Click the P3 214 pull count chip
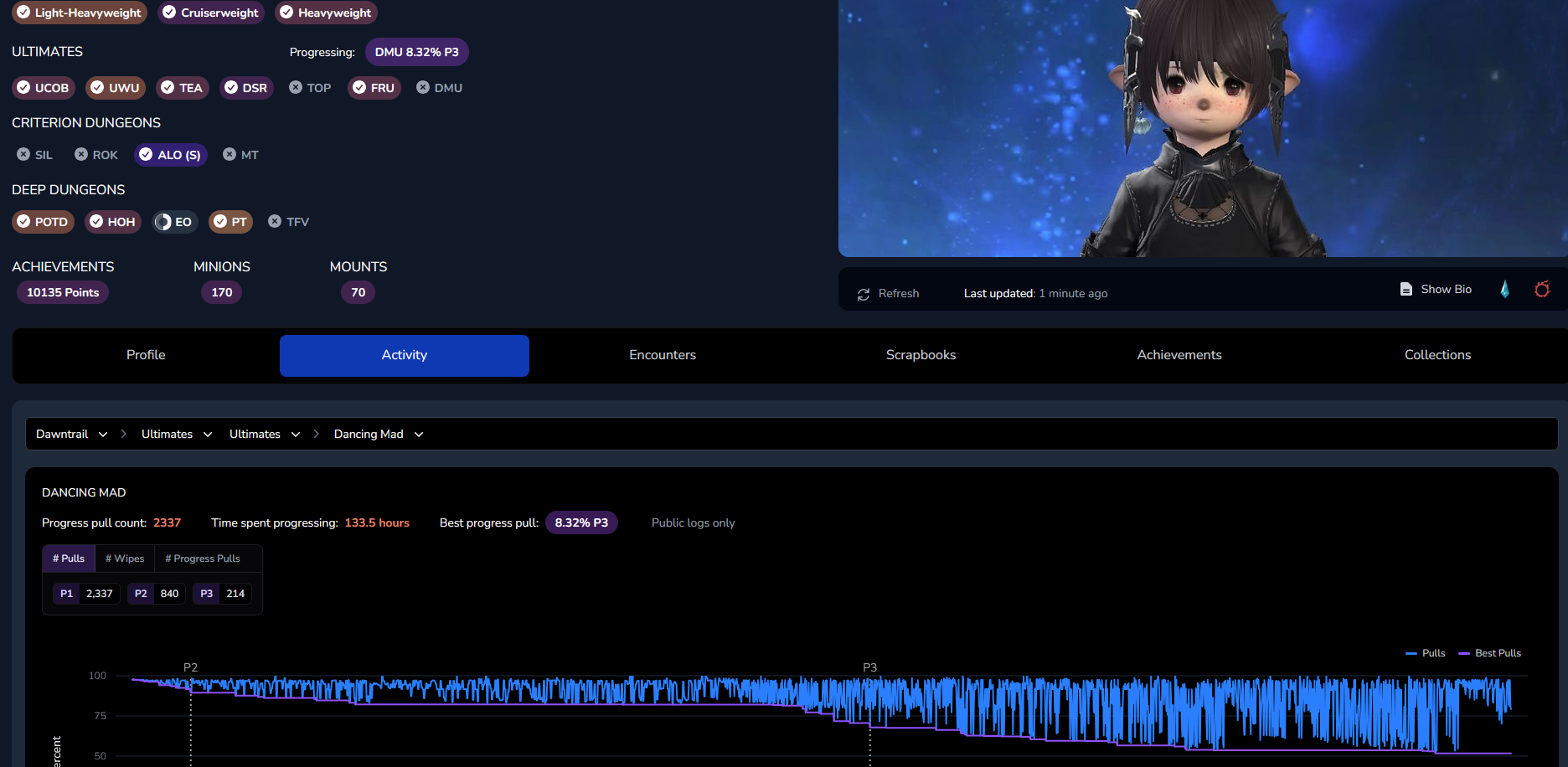The height and width of the screenshot is (767, 1568). coord(222,594)
